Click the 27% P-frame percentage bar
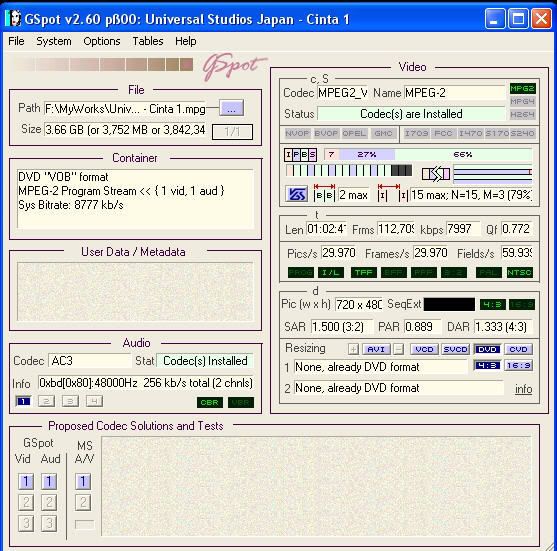This screenshot has height=551, width=557. click(x=367, y=155)
